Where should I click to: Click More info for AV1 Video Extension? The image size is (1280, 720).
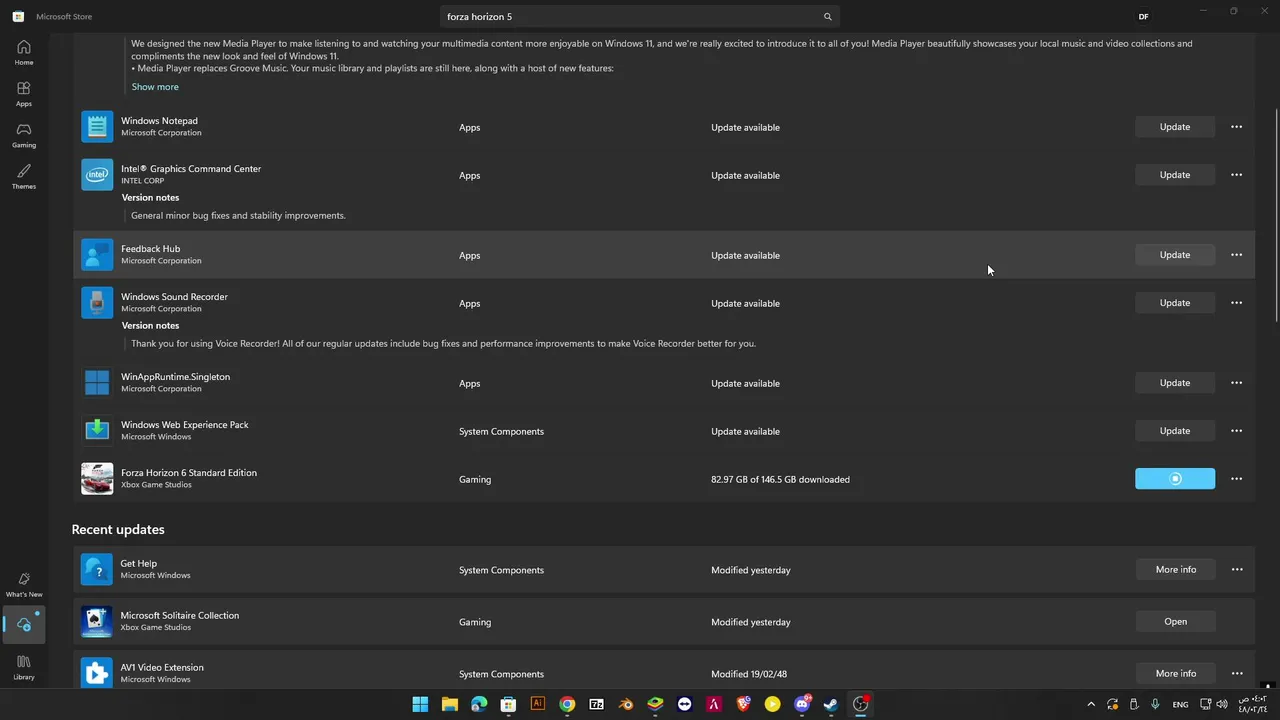pos(1176,674)
